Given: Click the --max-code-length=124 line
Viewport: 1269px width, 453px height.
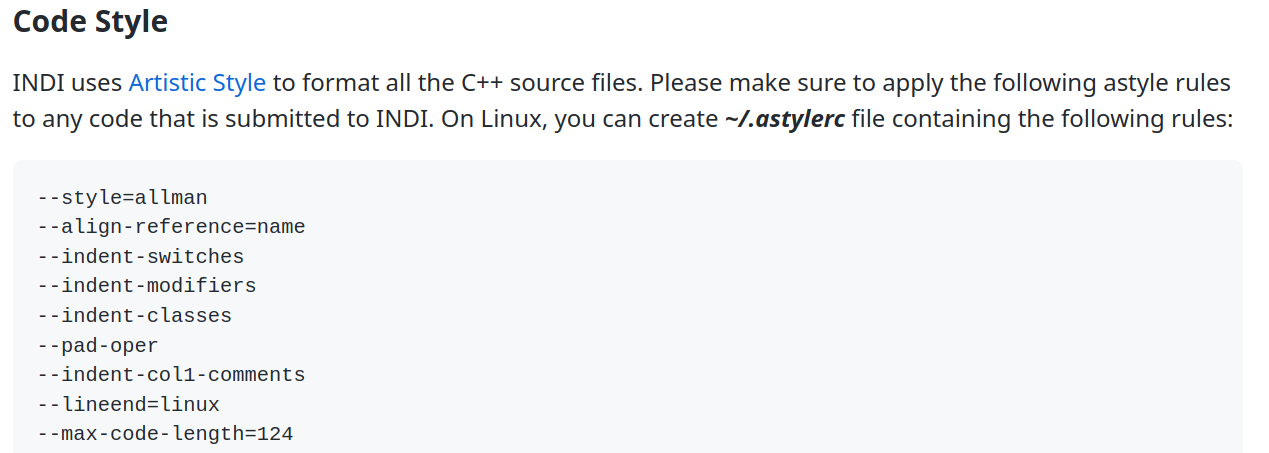Looking at the screenshot, I should [165, 434].
